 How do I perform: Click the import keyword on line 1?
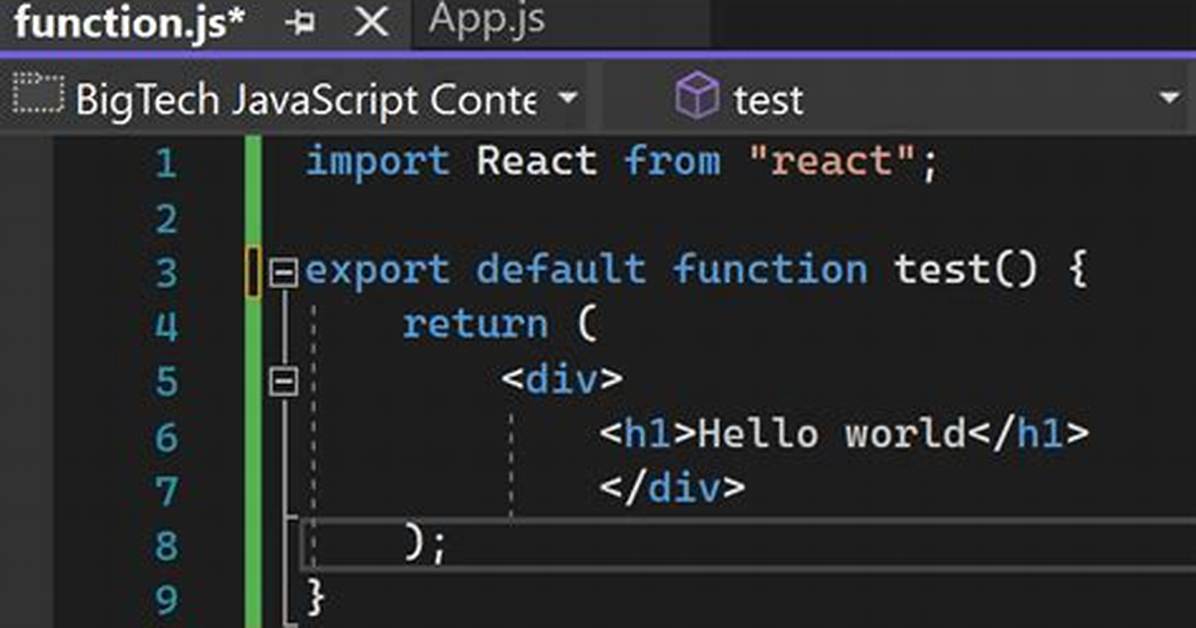click(x=378, y=163)
